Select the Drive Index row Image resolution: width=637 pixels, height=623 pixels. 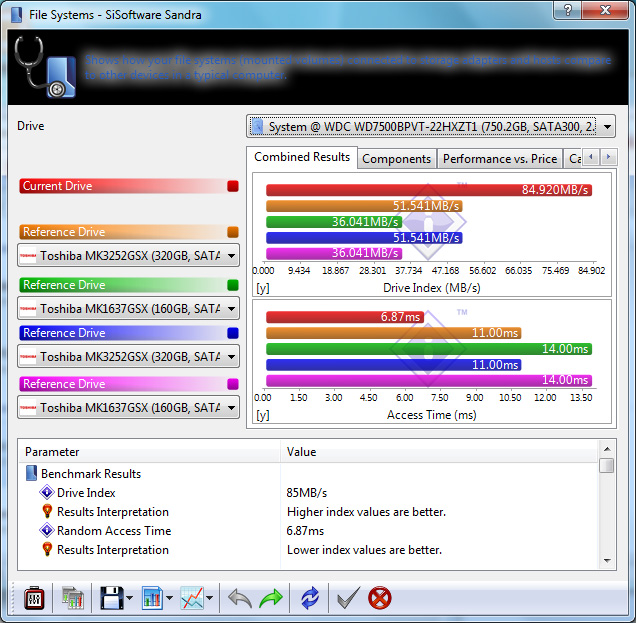(x=309, y=493)
